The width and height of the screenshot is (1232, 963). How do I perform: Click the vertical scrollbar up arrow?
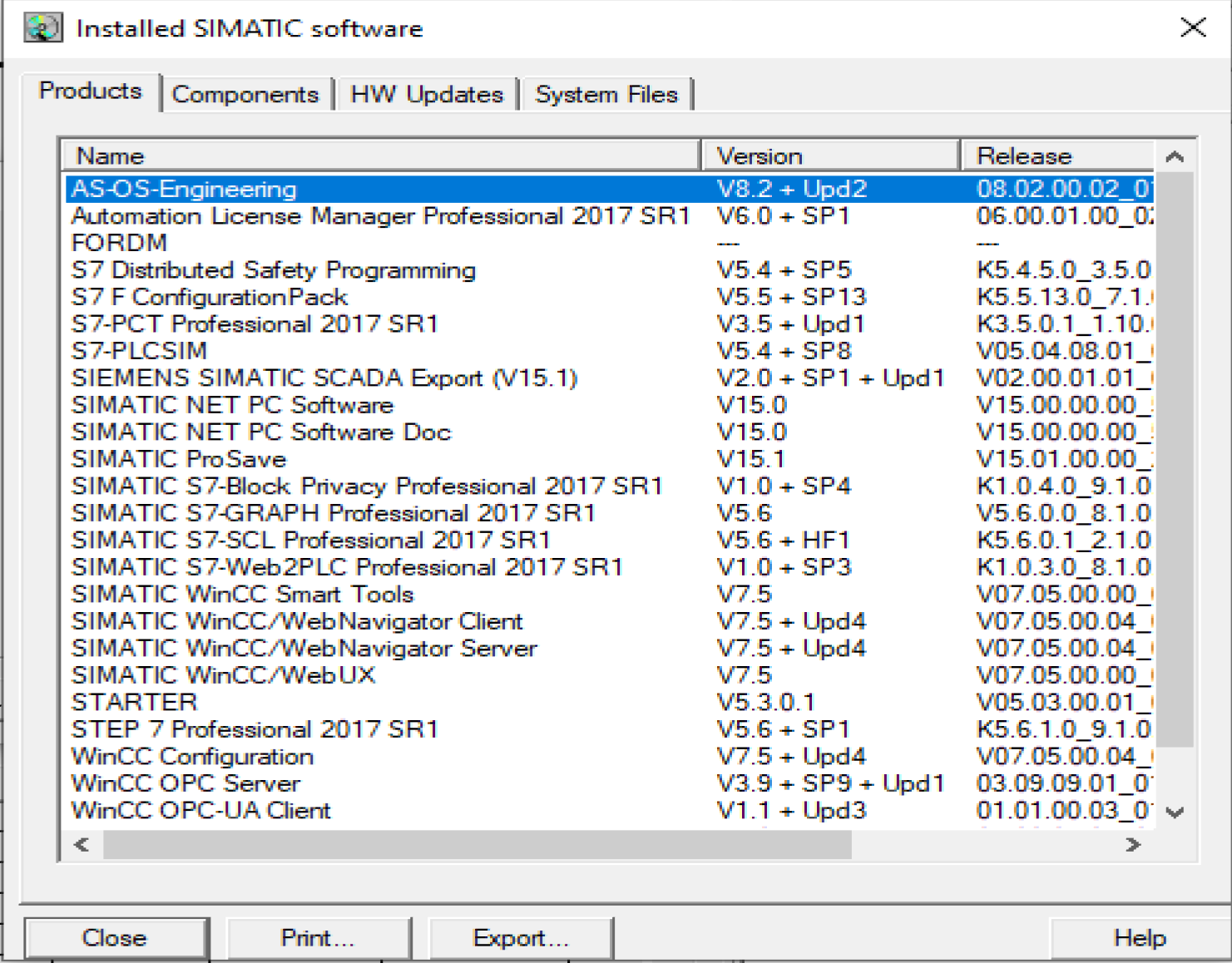click(1175, 156)
